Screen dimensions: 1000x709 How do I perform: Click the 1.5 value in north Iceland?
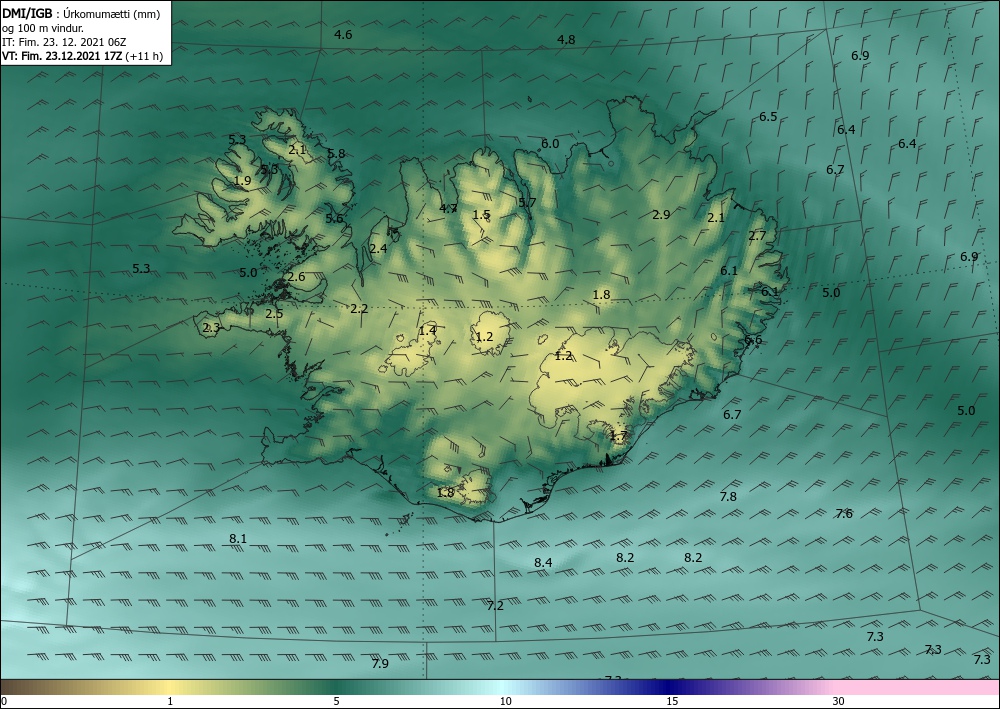(482, 215)
